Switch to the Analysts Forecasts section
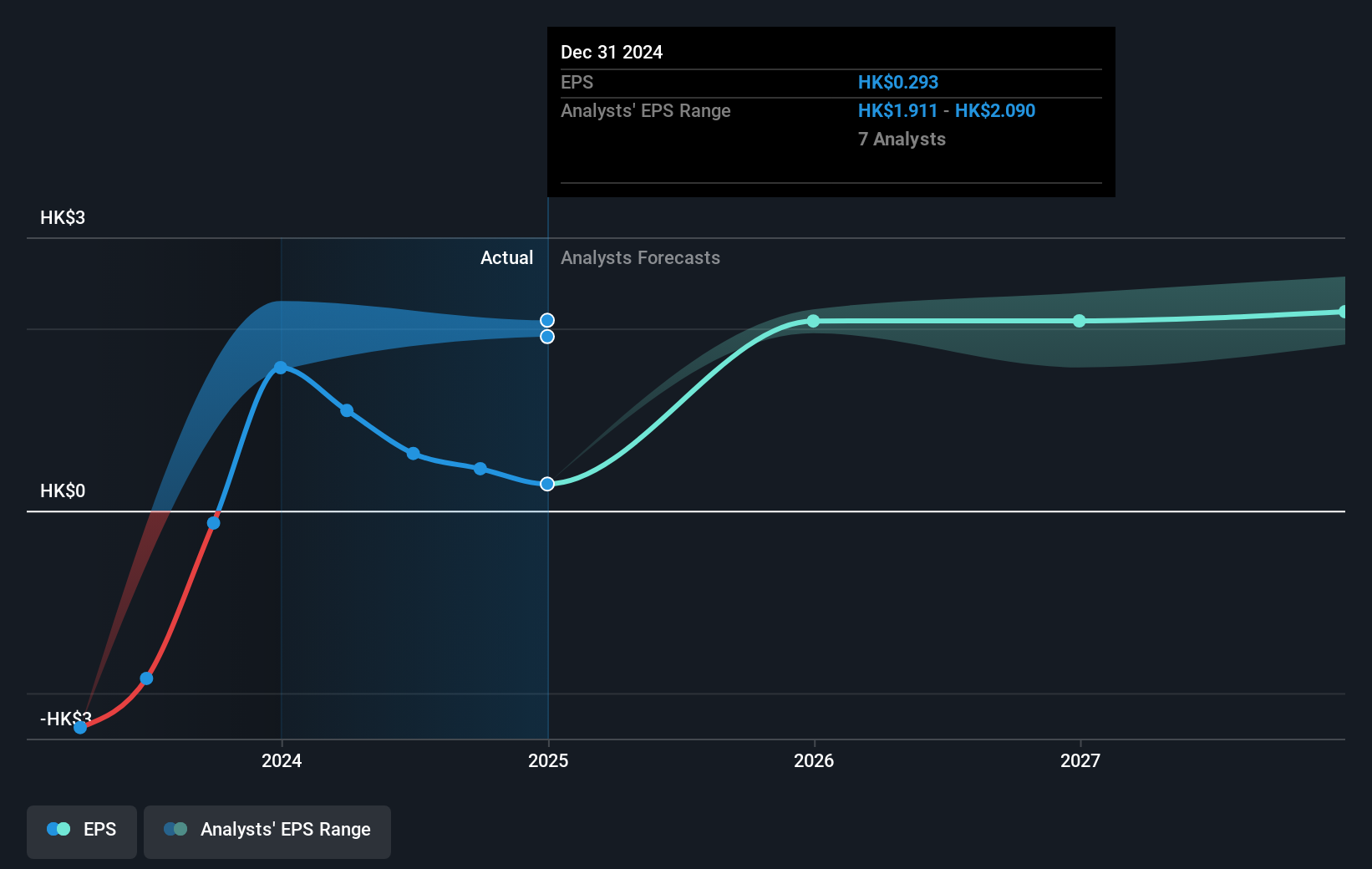 point(640,257)
